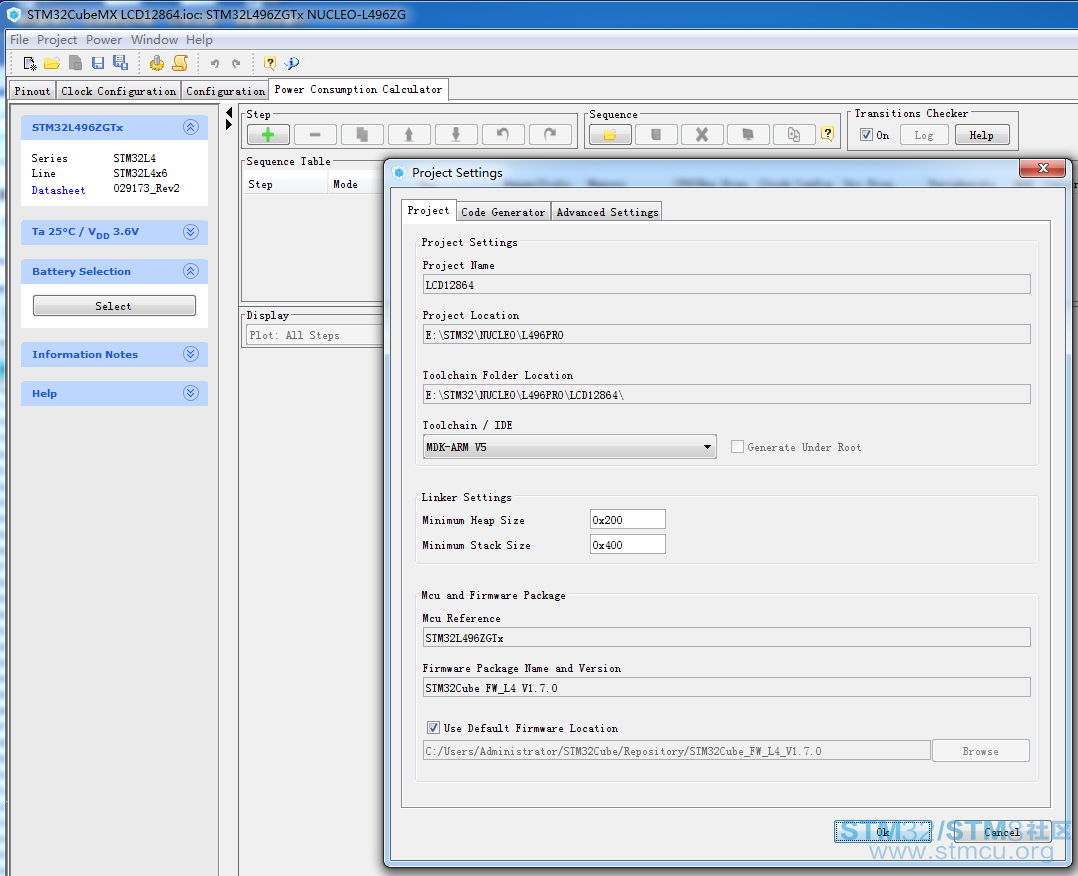Click the Step panel undo button
This screenshot has height=876, width=1078.
(x=503, y=135)
